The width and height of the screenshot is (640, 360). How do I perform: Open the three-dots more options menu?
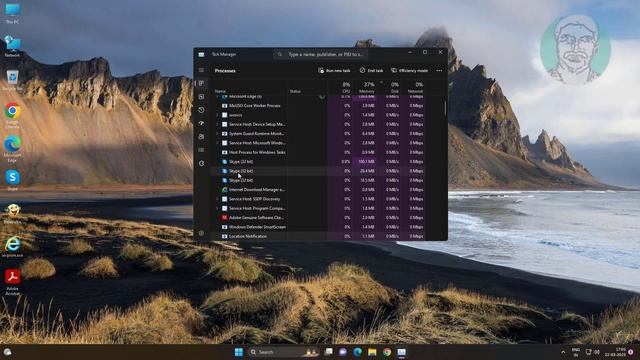click(x=439, y=71)
